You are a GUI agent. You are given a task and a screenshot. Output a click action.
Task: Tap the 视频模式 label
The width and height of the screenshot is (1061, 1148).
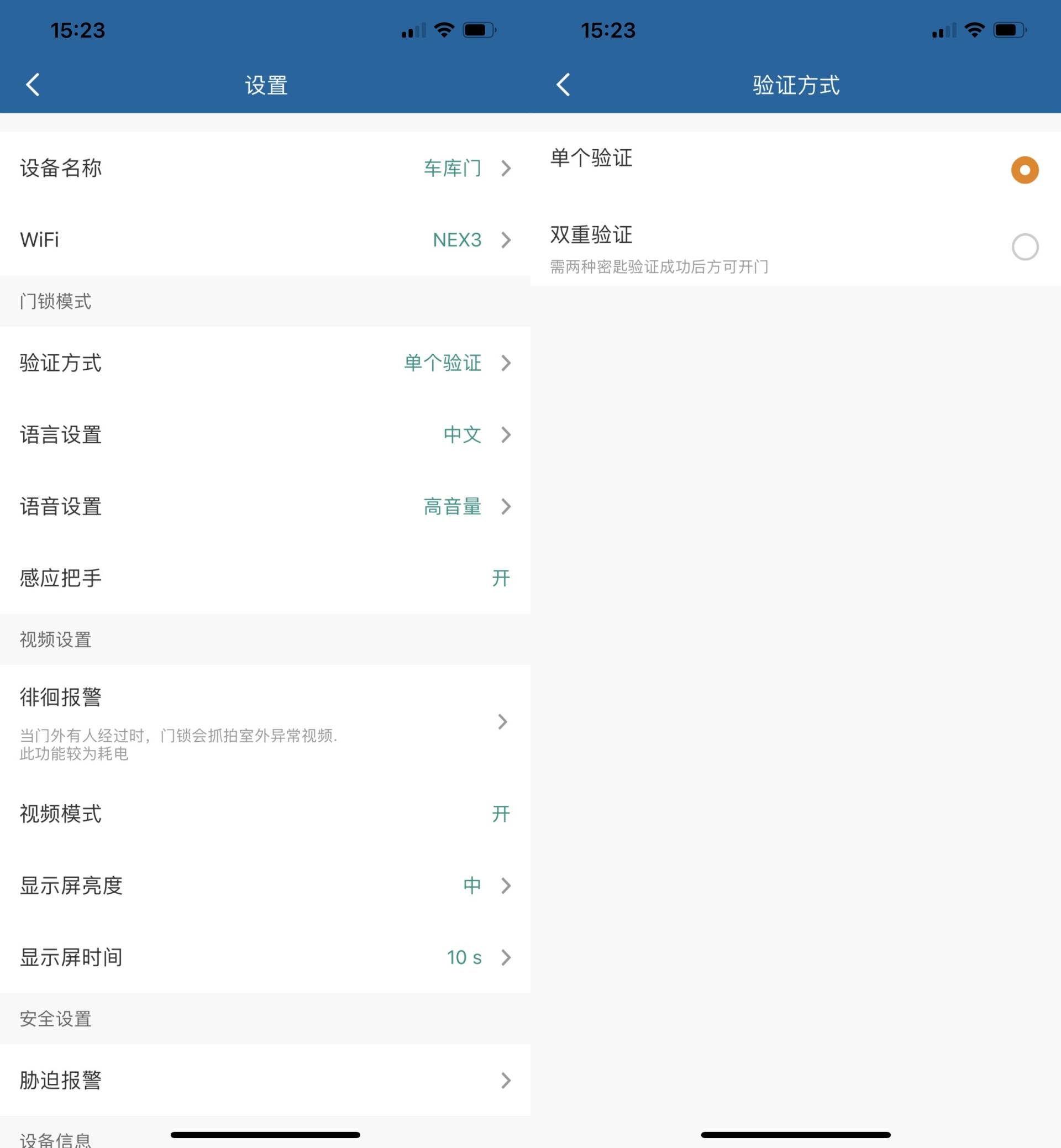pyautogui.click(x=61, y=814)
